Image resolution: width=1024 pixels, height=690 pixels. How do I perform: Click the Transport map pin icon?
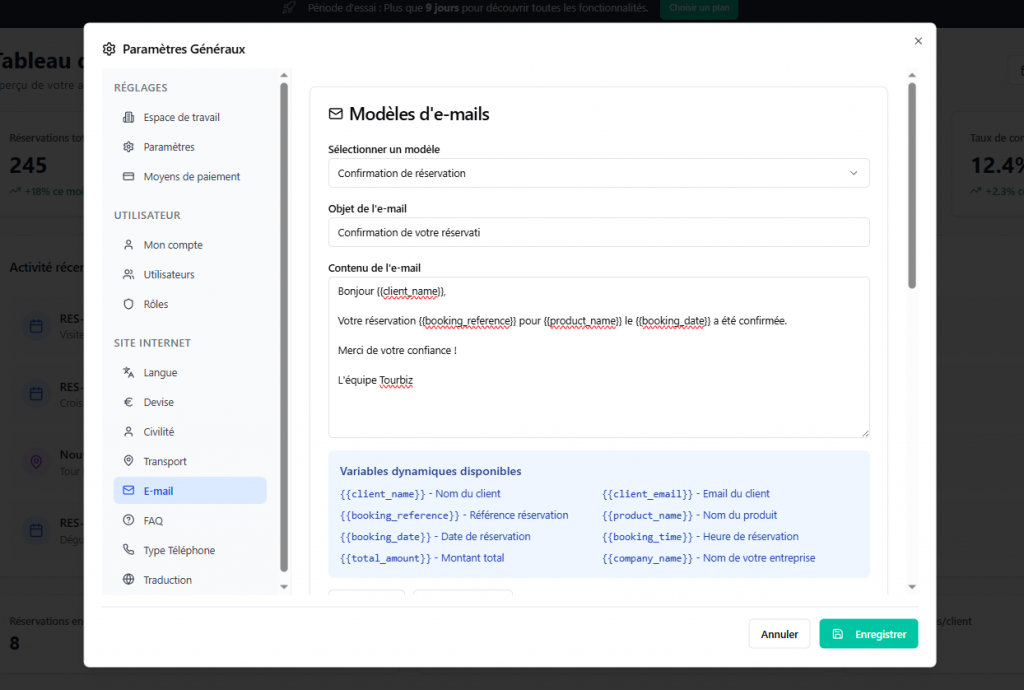click(128, 461)
